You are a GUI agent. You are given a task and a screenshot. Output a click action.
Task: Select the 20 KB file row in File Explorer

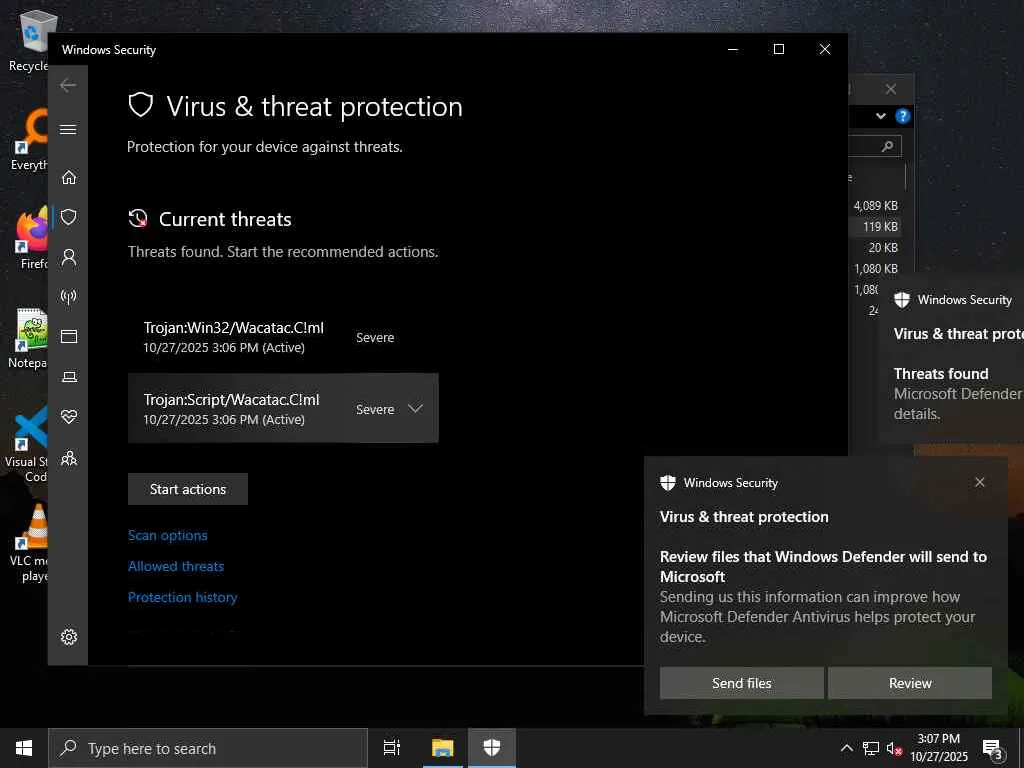(x=874, y=248)
